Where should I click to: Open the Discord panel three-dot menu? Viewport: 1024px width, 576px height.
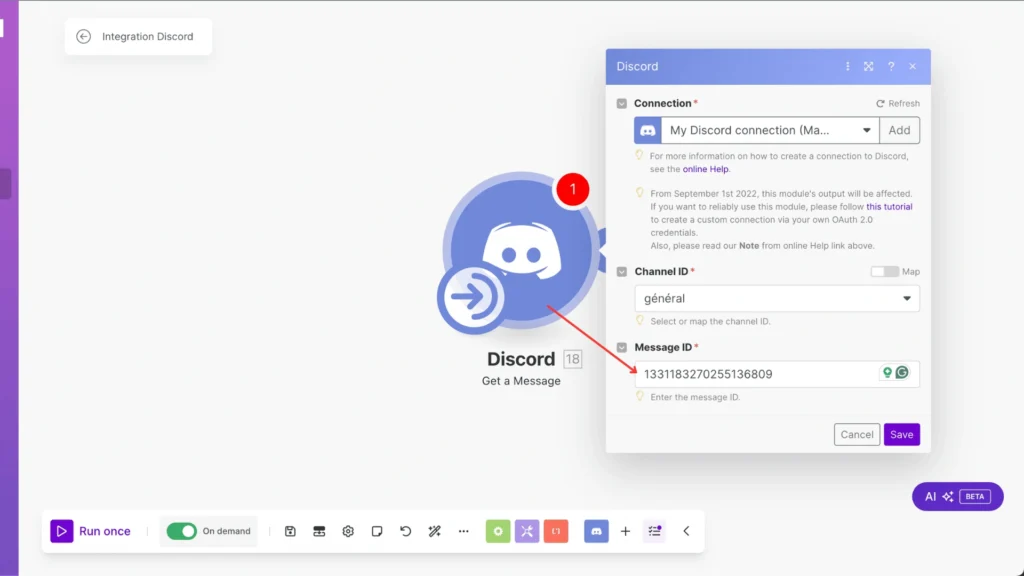click(848, 67)
